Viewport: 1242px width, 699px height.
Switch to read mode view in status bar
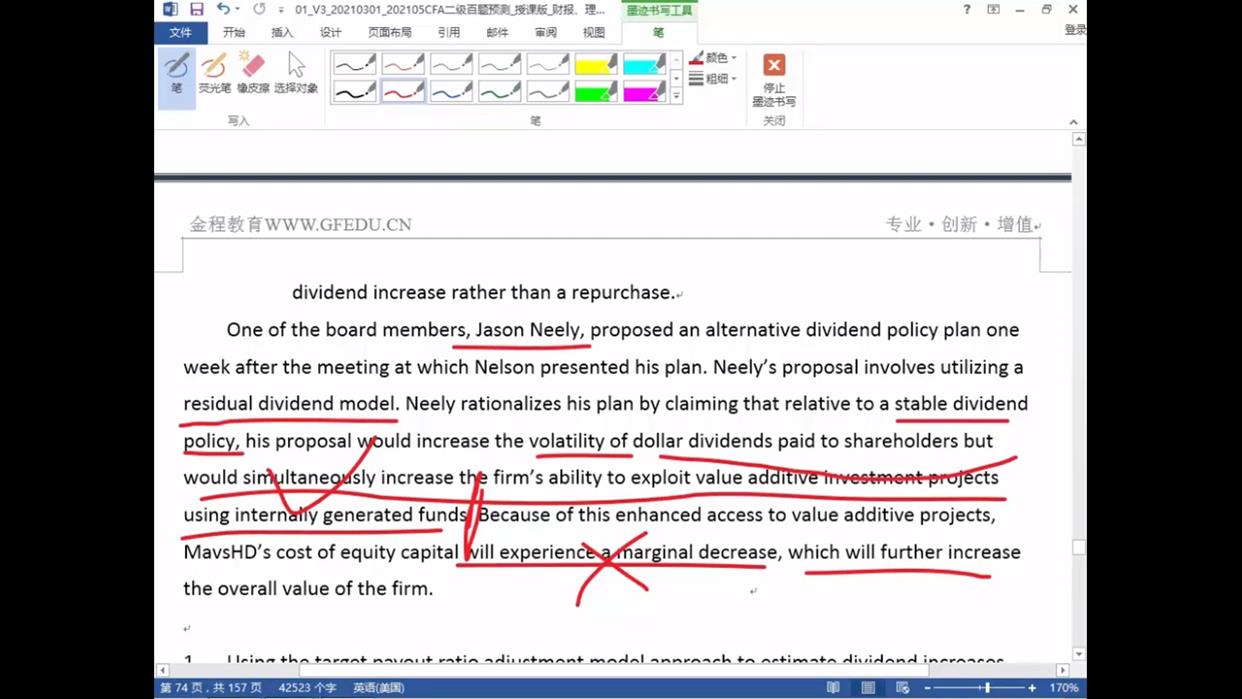833,688
